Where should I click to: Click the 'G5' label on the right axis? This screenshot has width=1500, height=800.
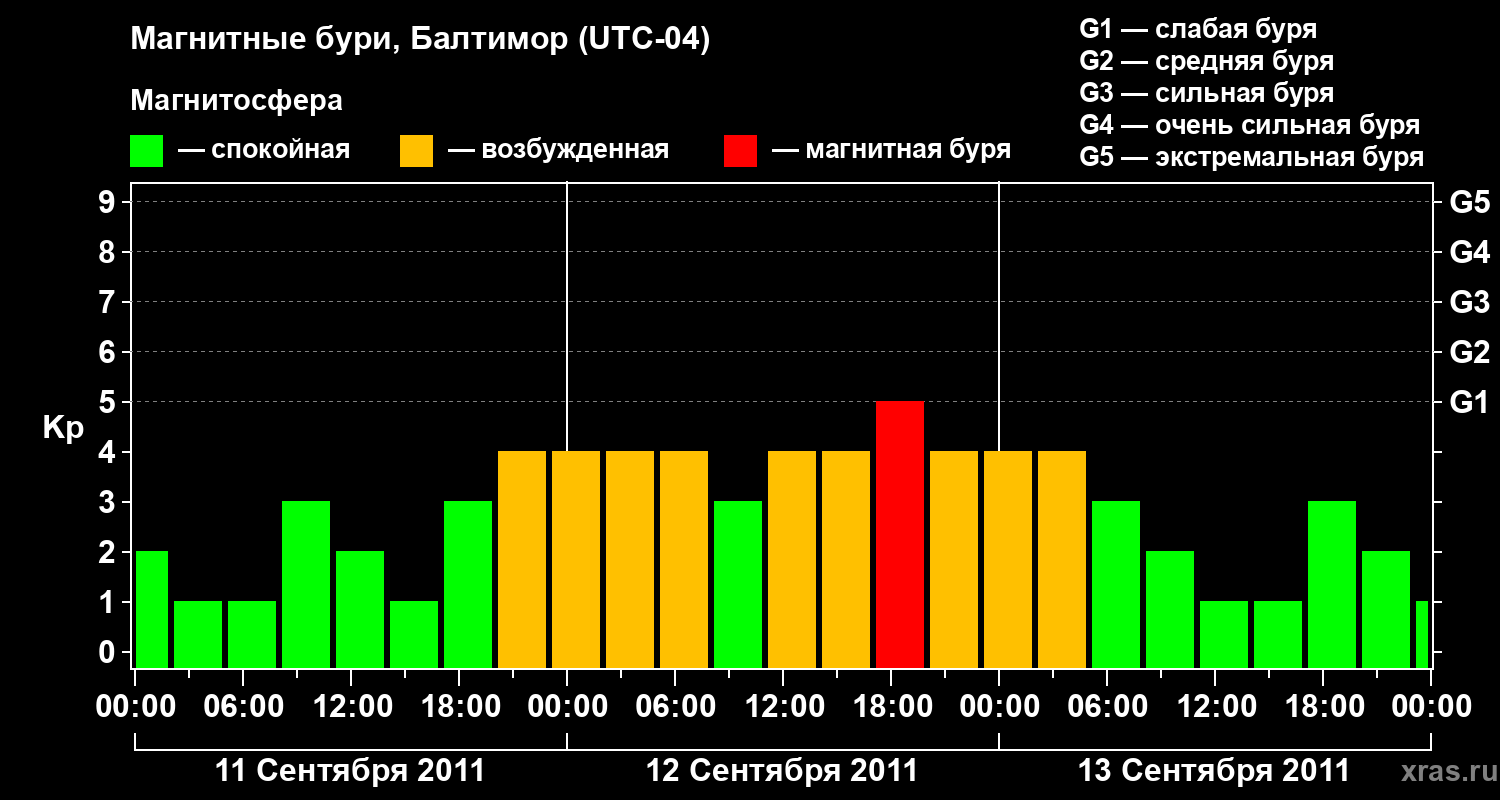1469,202
